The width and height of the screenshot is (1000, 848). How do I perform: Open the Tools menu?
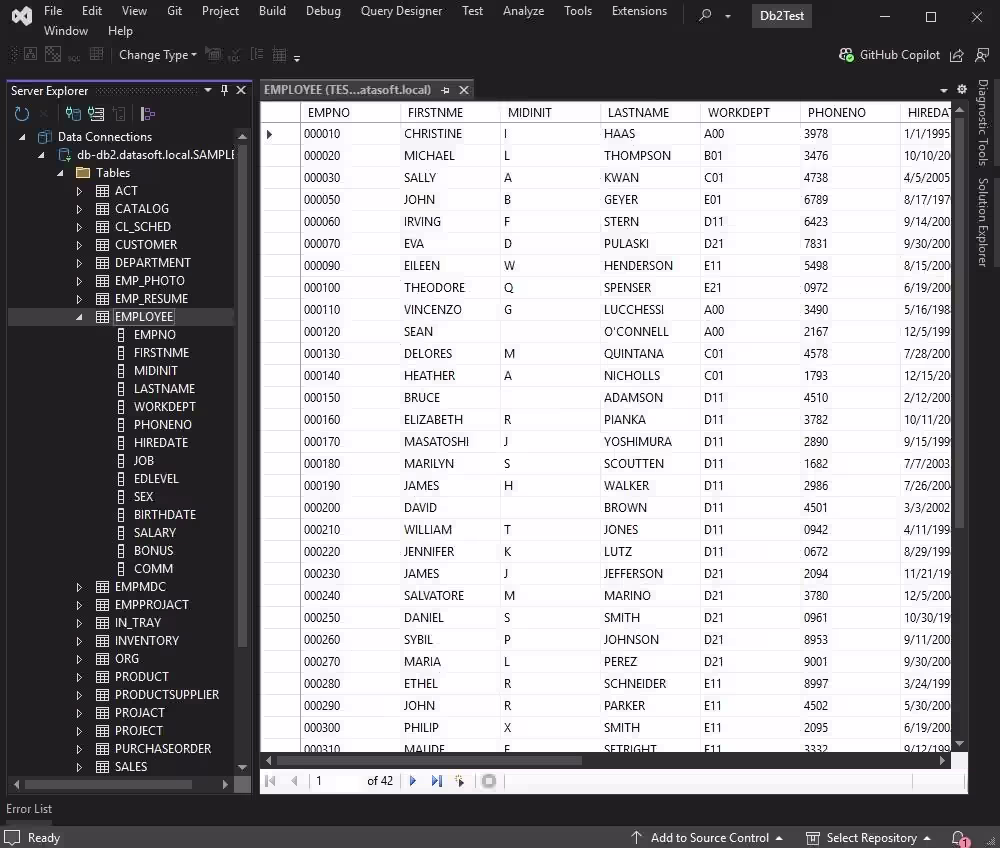coord(578,11)
